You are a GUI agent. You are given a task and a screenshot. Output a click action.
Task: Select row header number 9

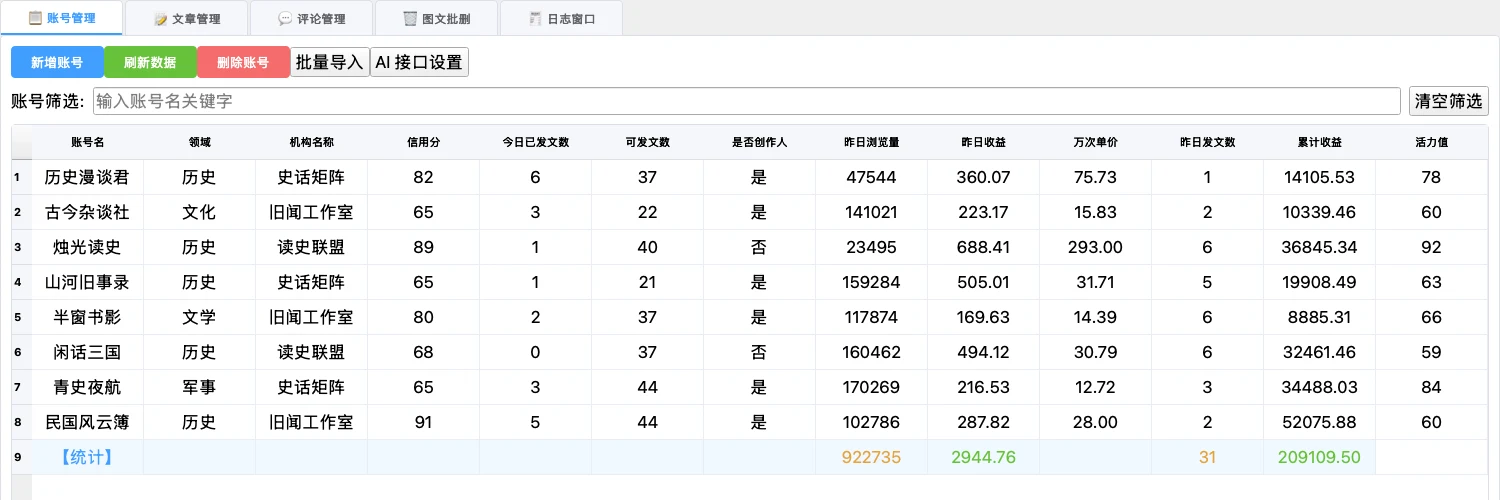[21, 457]
